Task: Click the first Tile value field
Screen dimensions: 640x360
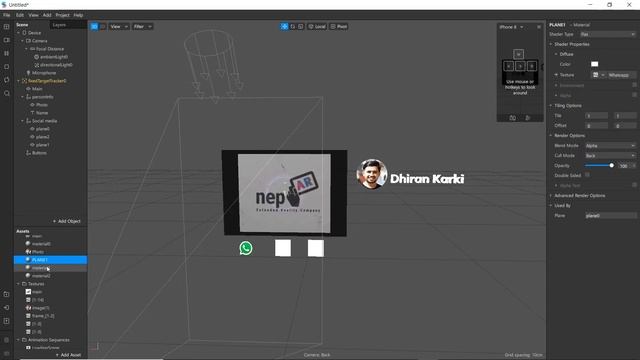Action: pos(597,116)
